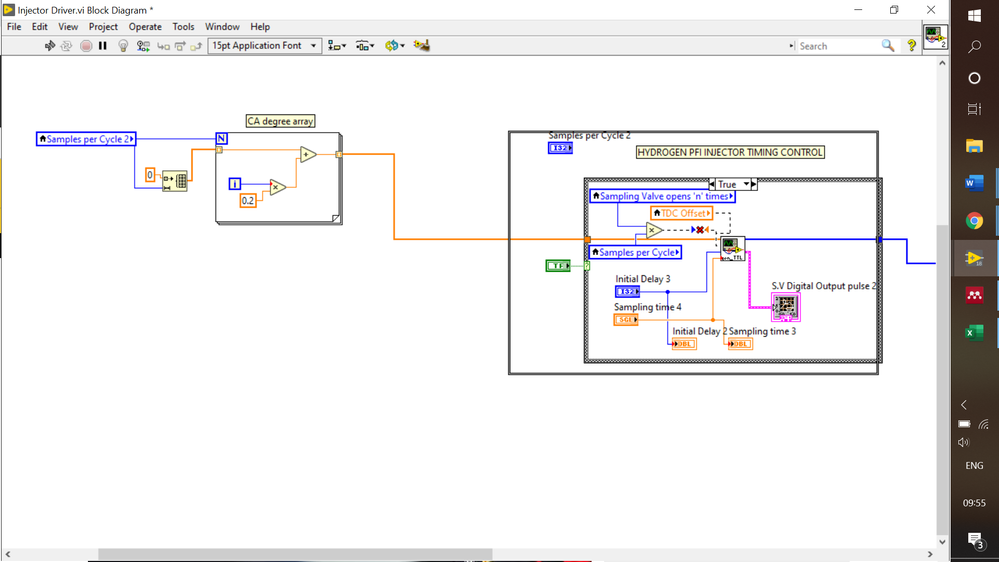This screenshot has width=999, height=562.
Task: Click the Step Over button
Action: [180, 46]
